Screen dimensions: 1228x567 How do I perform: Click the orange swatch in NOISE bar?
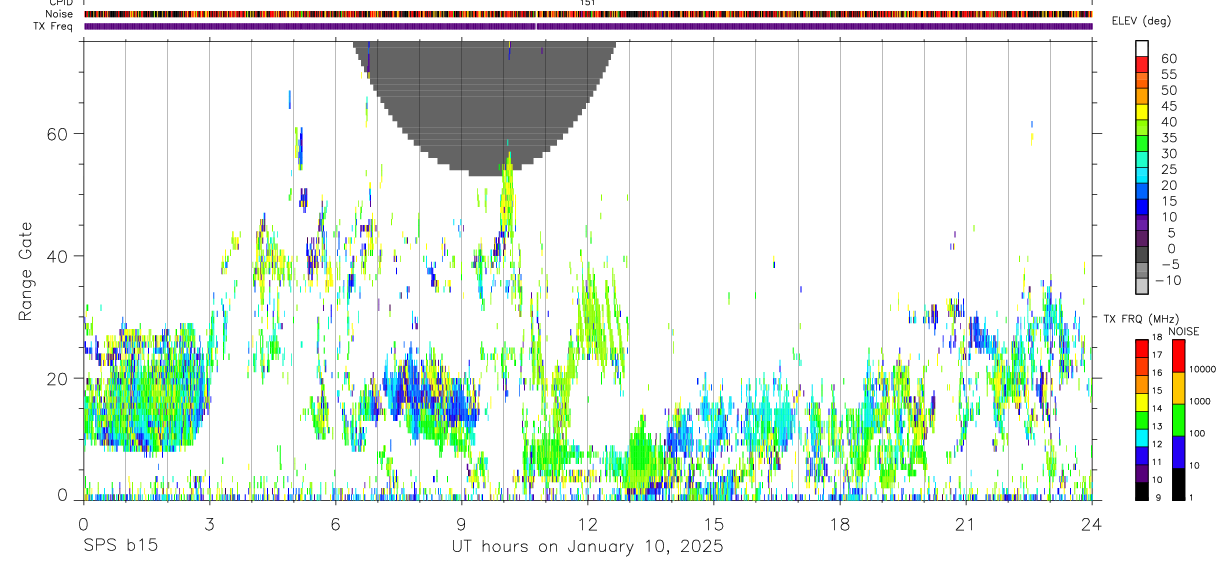point(1179,388)
